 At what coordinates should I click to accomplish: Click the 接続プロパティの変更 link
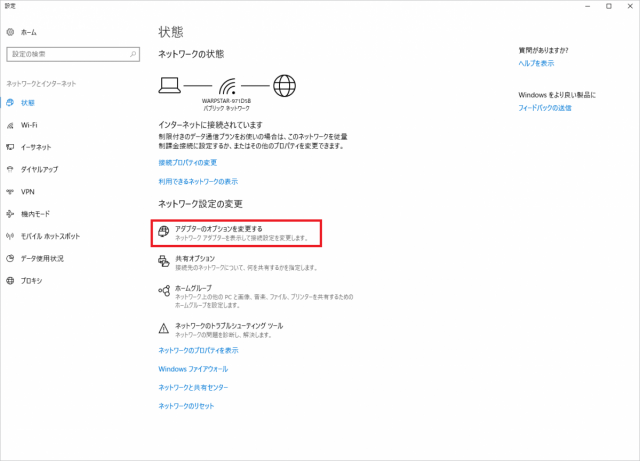(187, 162)
